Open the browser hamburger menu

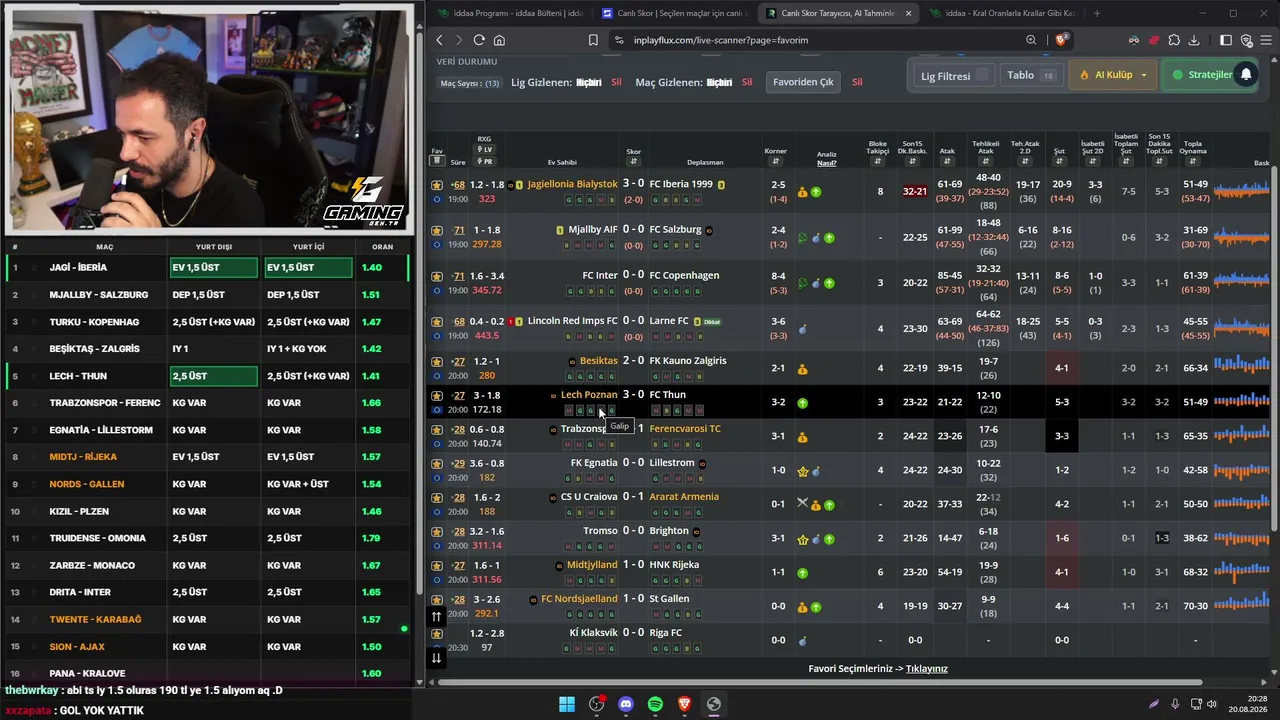1266,40
